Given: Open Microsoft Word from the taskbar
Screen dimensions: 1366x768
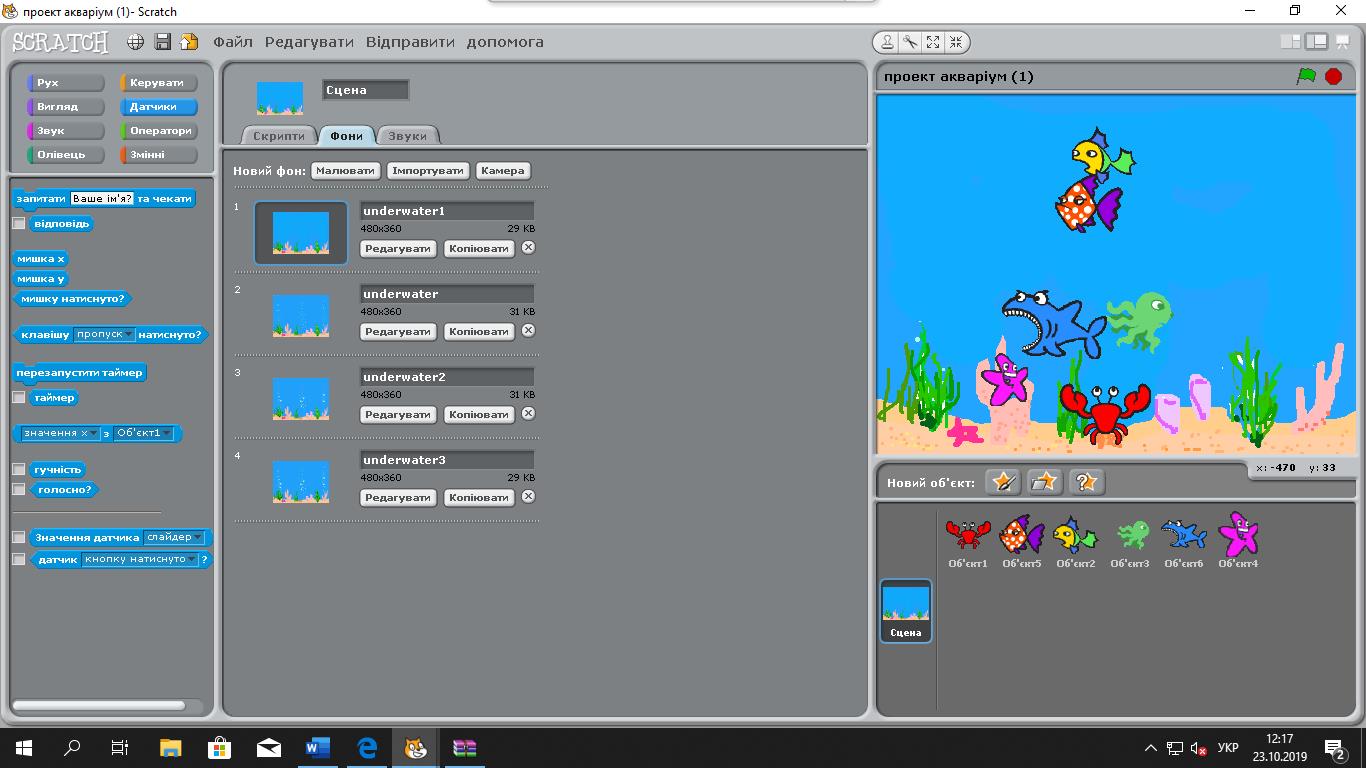Looking at the screenshot, I should point(318,747).
